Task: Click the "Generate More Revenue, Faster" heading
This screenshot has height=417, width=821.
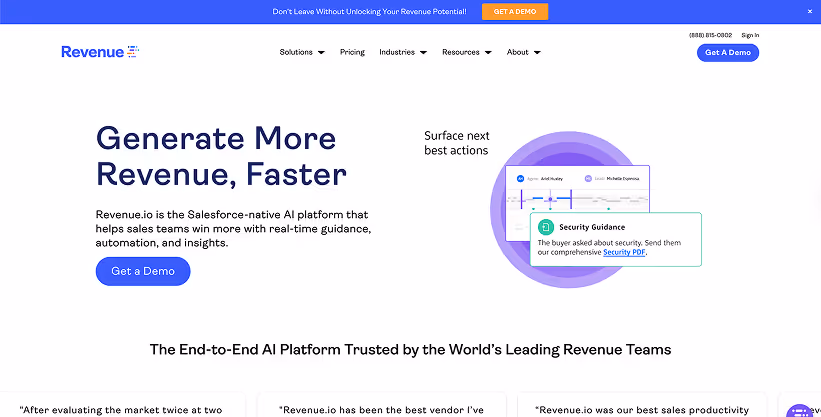Action: click(x=221, y=156)
